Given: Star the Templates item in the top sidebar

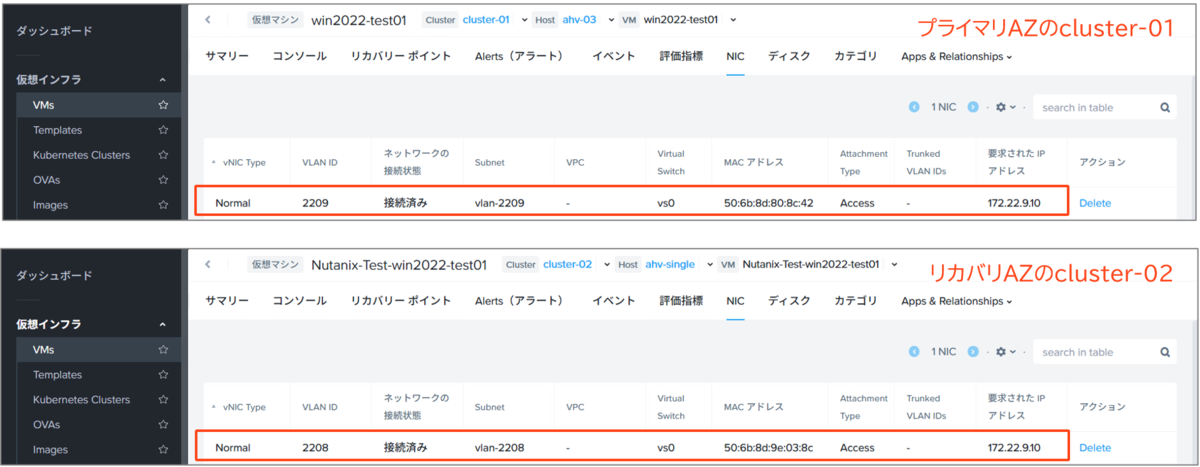Looking at the screenshot, I should point(163,130).
